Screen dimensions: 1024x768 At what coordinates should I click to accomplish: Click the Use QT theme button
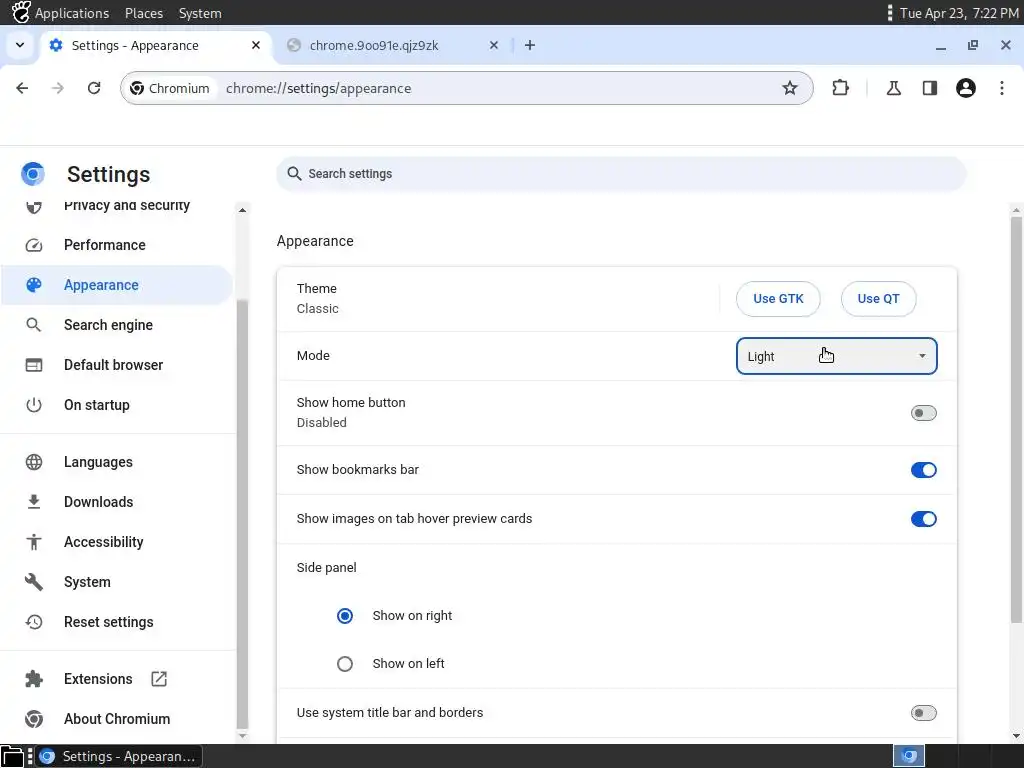point(878,299)
